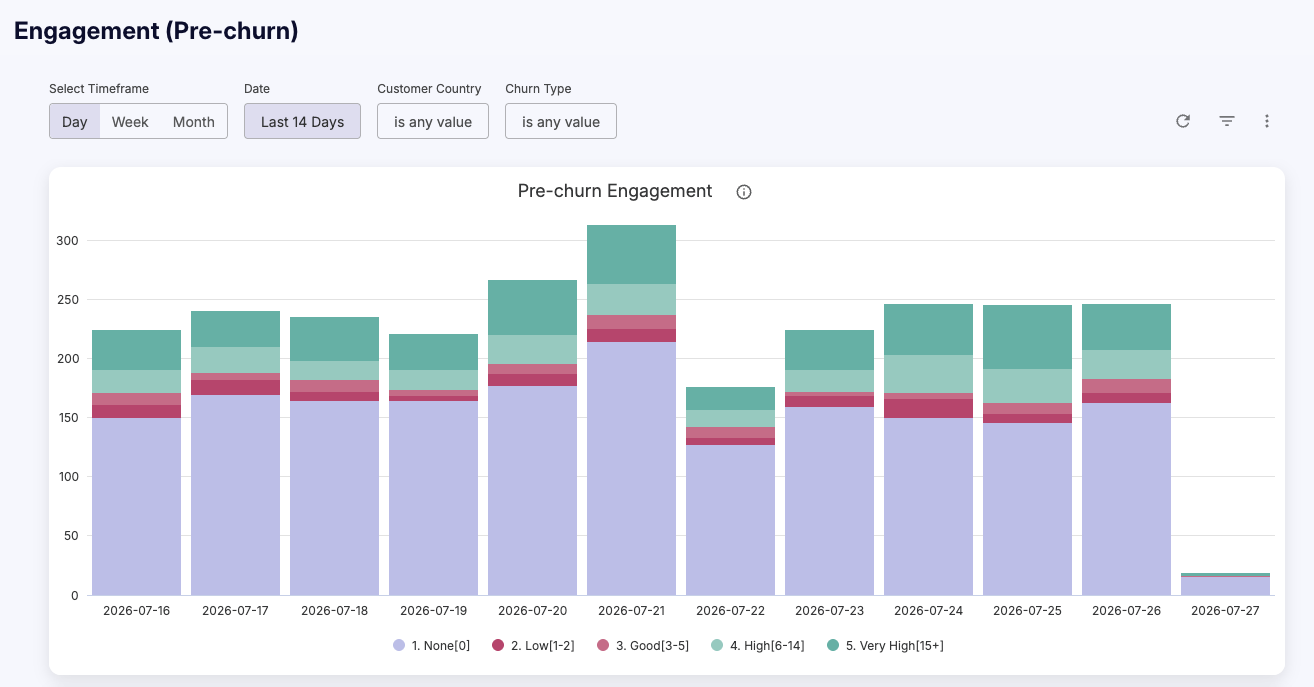Open the Last 14 Days date dropdown
This screenshot has height=687, width=1314.
pyautogui.click(x=302, y=121)
